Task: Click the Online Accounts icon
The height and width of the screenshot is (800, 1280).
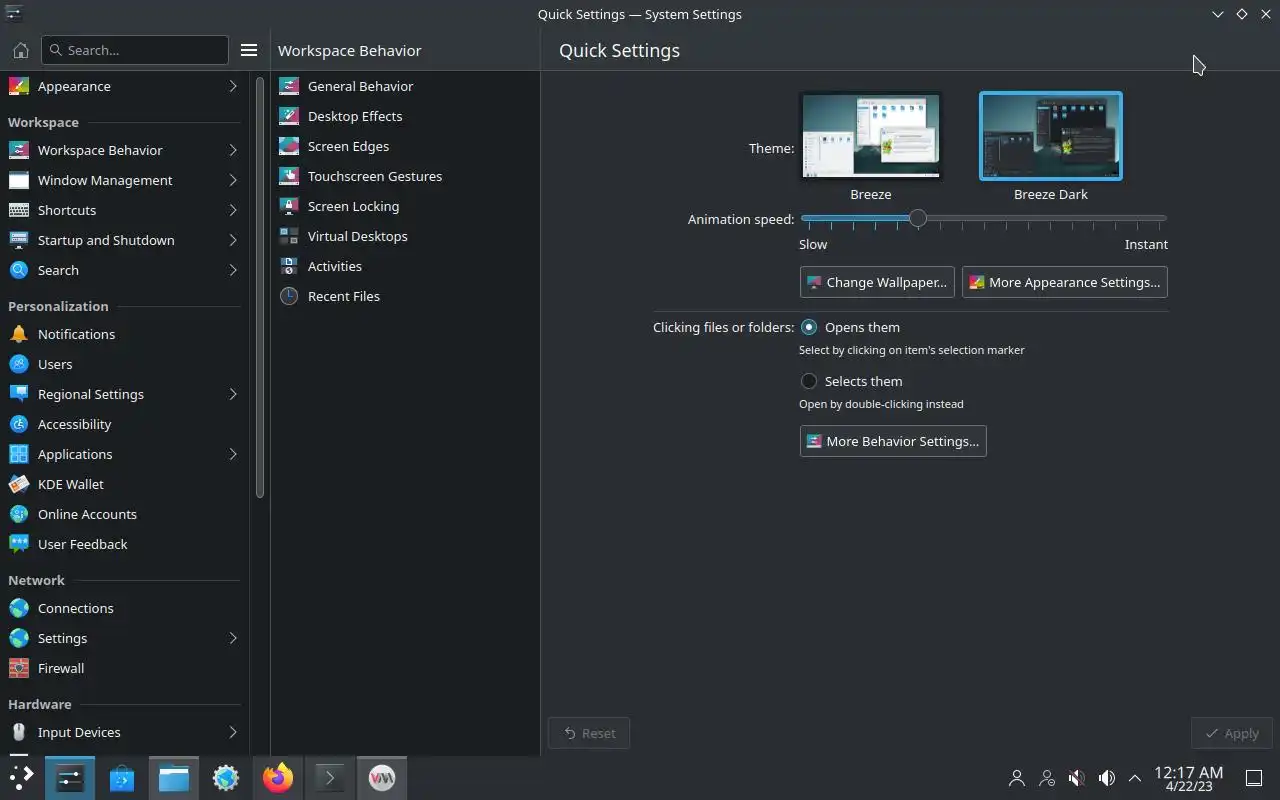Action: (x=18, y=514)
